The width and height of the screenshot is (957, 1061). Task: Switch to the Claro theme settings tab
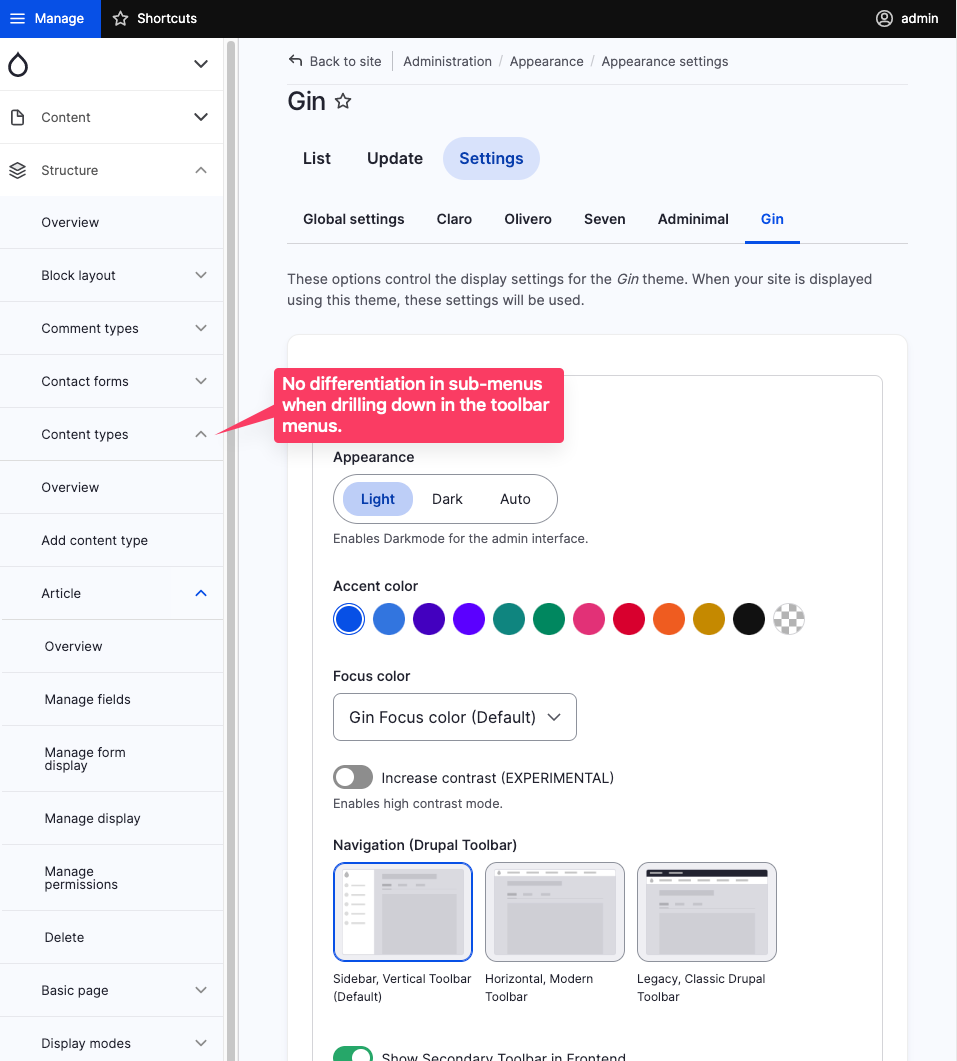point(454,219)
